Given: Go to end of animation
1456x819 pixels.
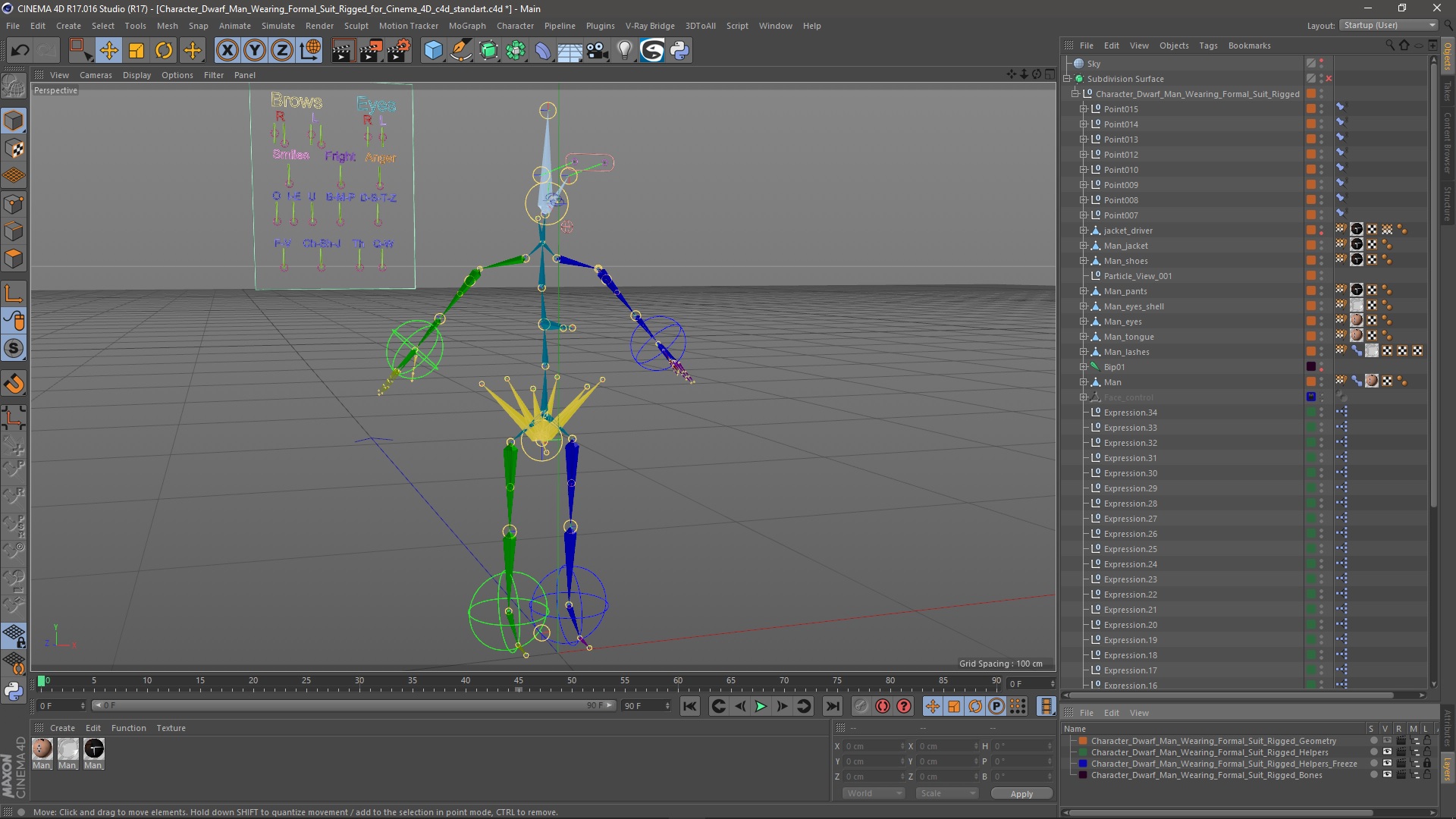Looking at the screenshot, I should point(833,706).
